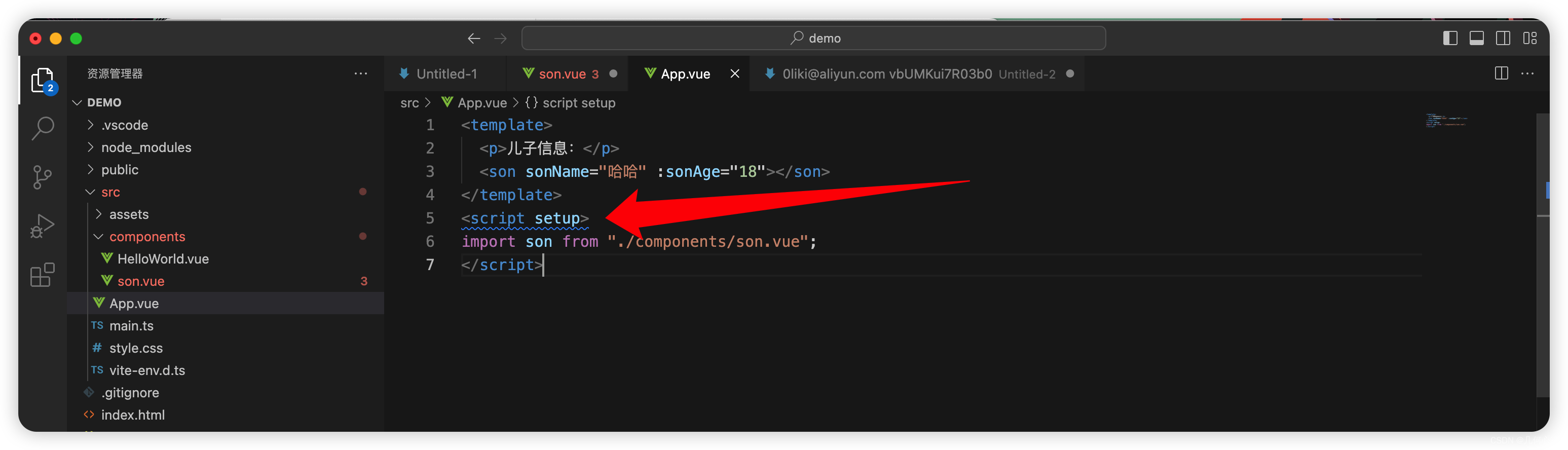Image resolution: width=1568 pixels, height=450 pixels.
Task: Switch to the Untitled-1 tab
Action: pyautogui.click(x=445, y=73)
